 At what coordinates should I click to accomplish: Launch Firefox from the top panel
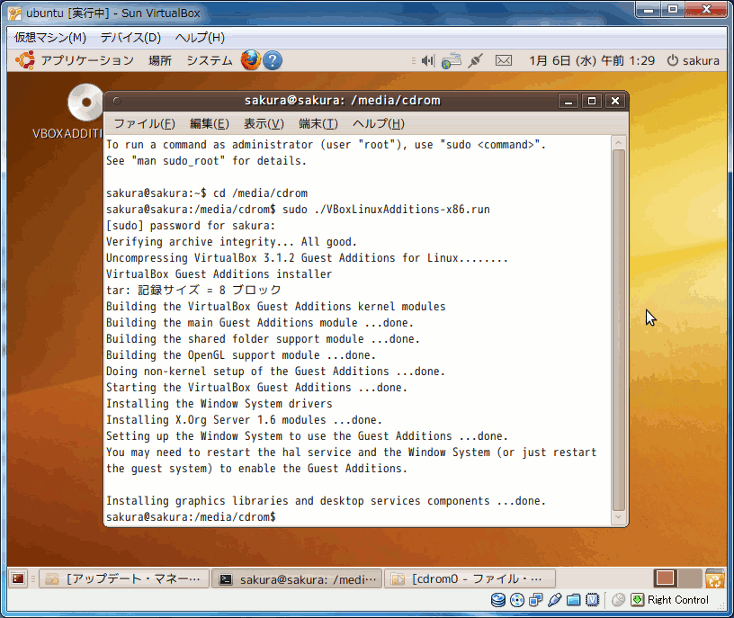(250, 60)
